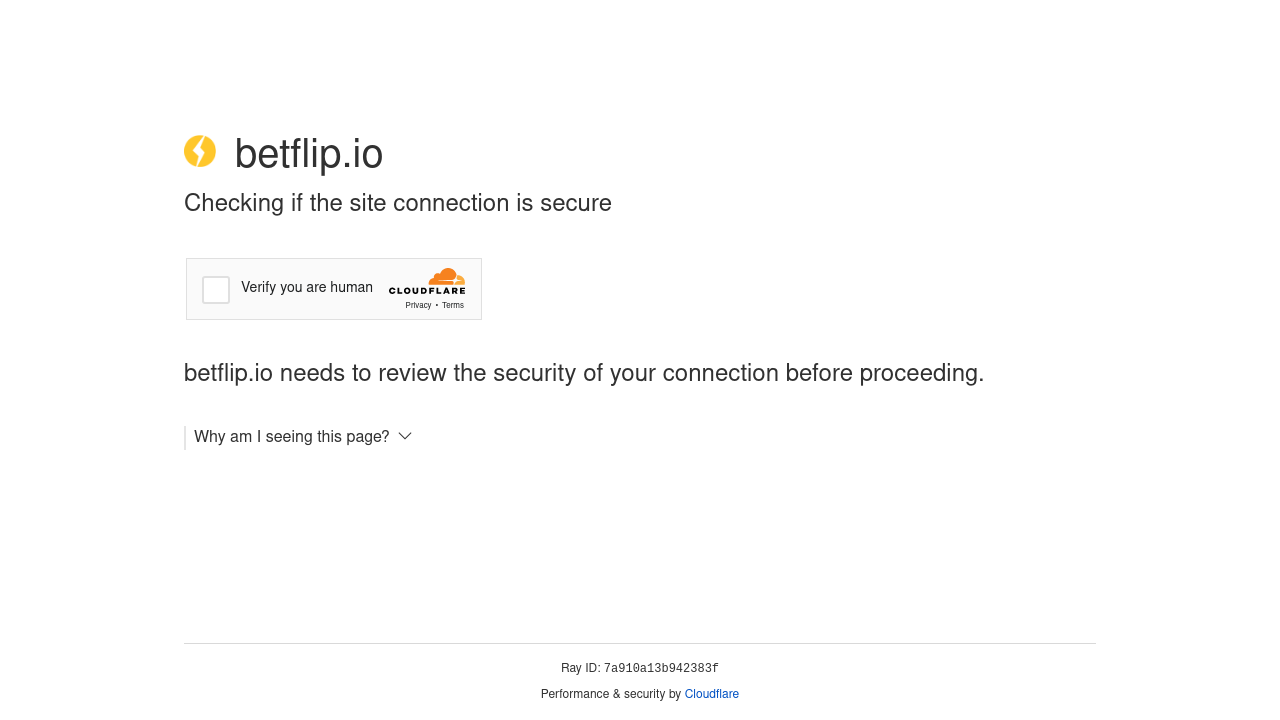
Task: Check the Verify you are human checkbox
Action: pyautogui.click(x=216, y=290)
